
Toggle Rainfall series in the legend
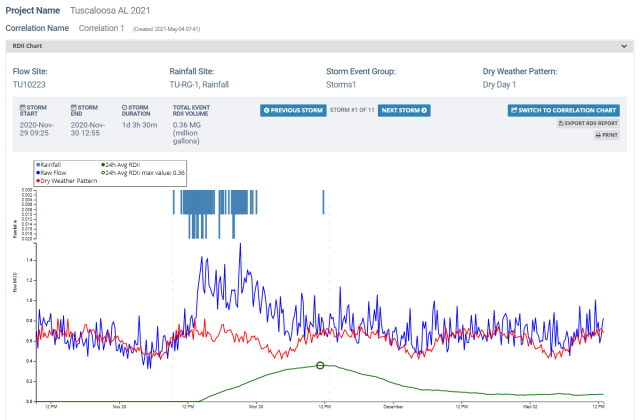tap(48, 165)
